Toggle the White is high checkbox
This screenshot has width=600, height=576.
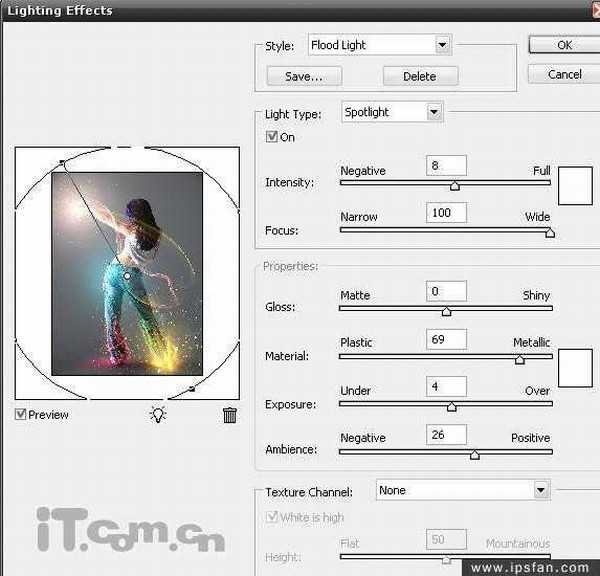click(272, 517)
